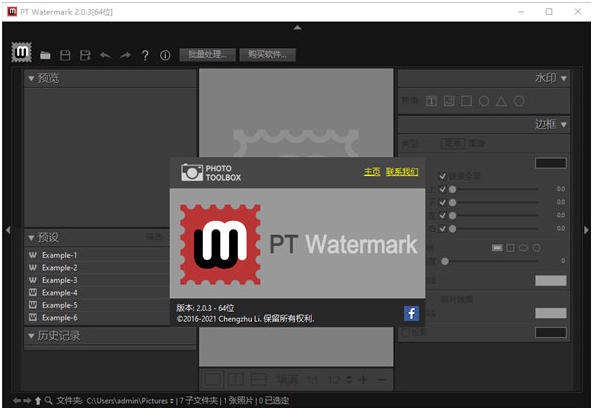Toggle the link-all borders checkbox
The height and width of the screenshot is (408, 593).
442,176
